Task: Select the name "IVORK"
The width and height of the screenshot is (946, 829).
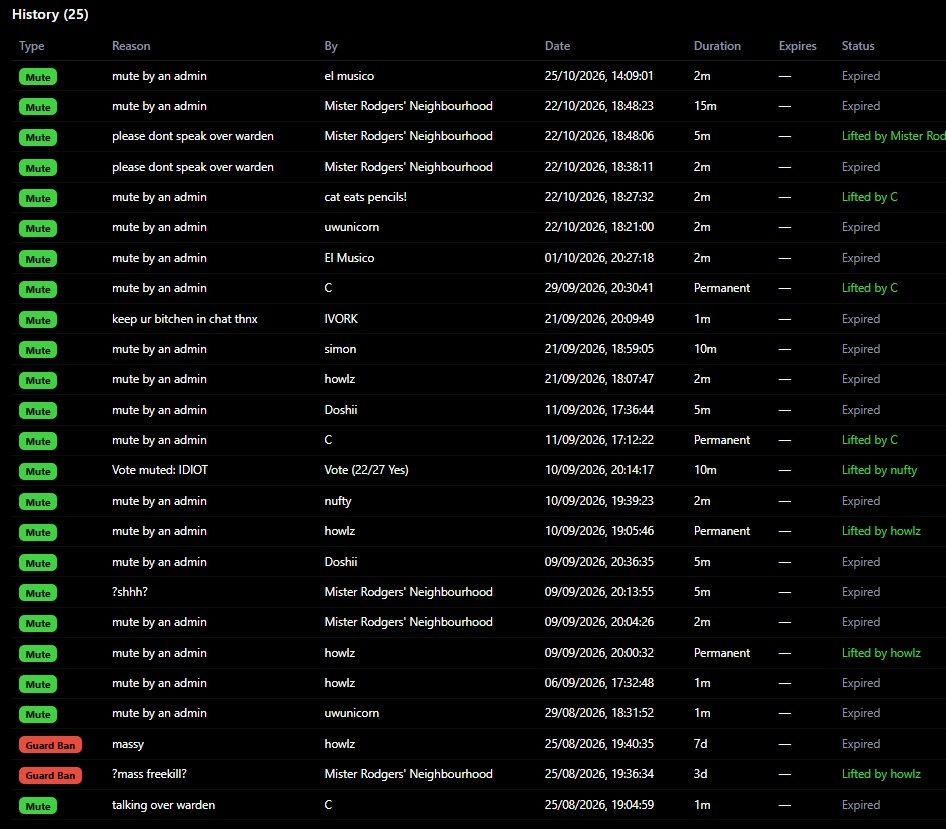Action: [341, 319]
